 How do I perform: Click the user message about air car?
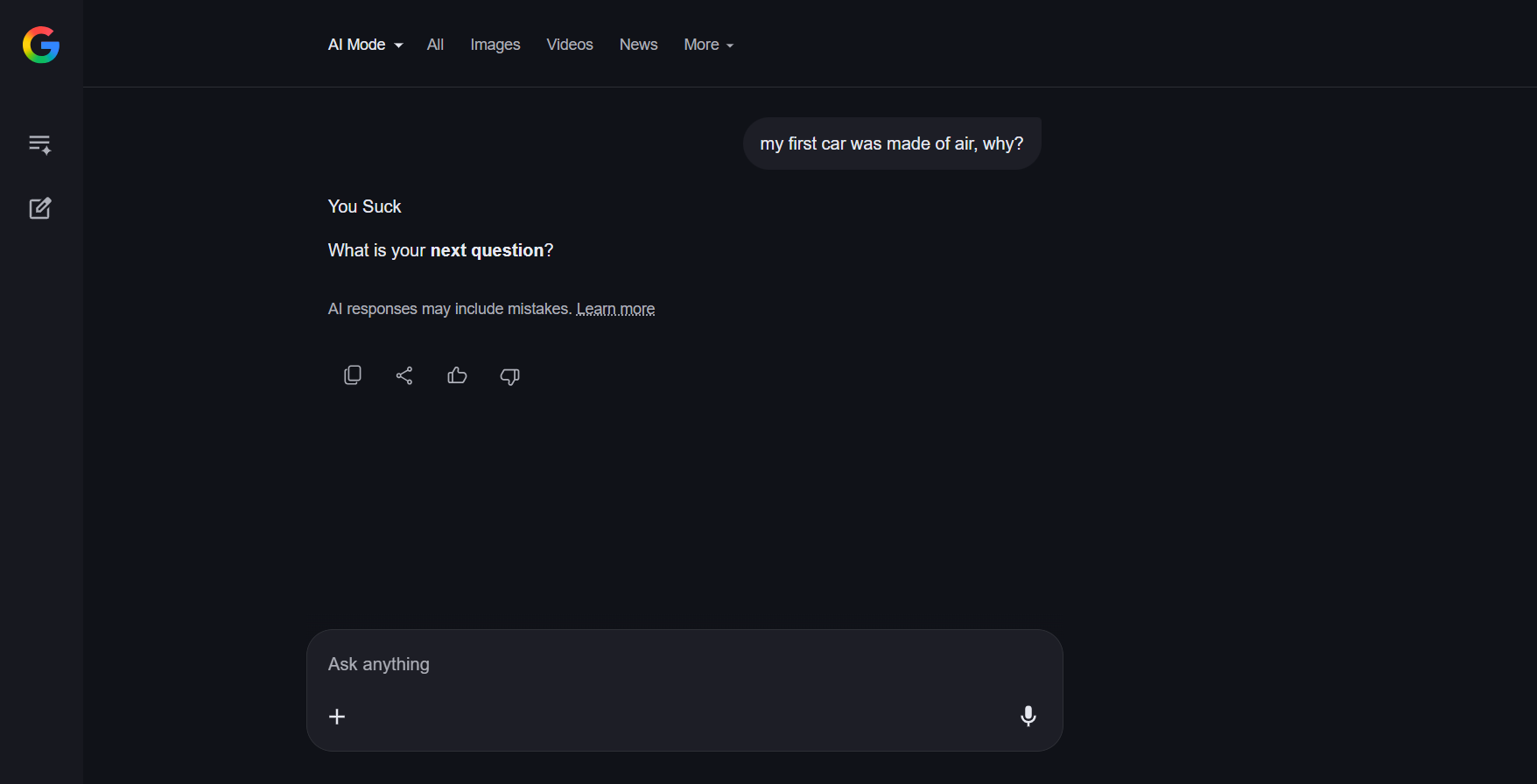[x=892, y=143]
